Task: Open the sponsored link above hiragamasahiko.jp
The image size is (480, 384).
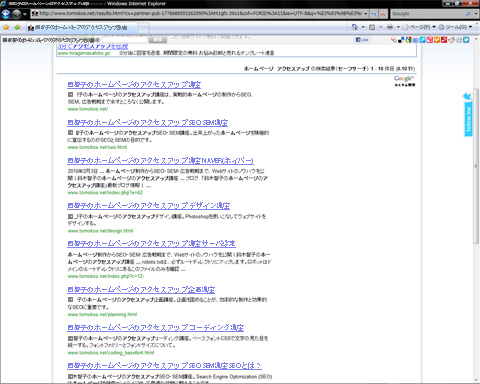Action: coord(93,46)
